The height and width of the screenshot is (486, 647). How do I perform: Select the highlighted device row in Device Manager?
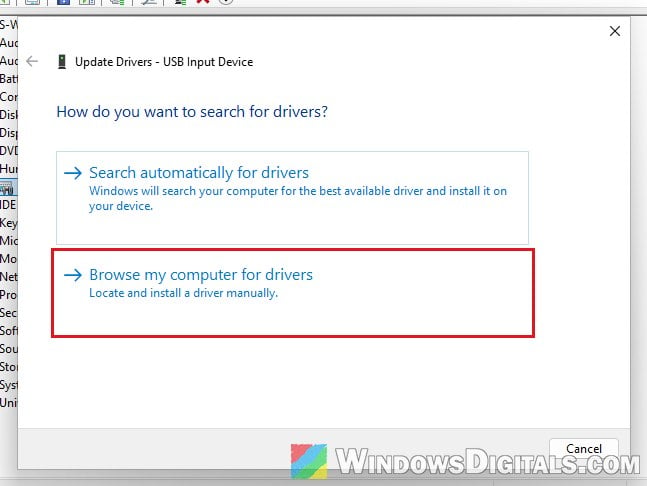[8, 188]
